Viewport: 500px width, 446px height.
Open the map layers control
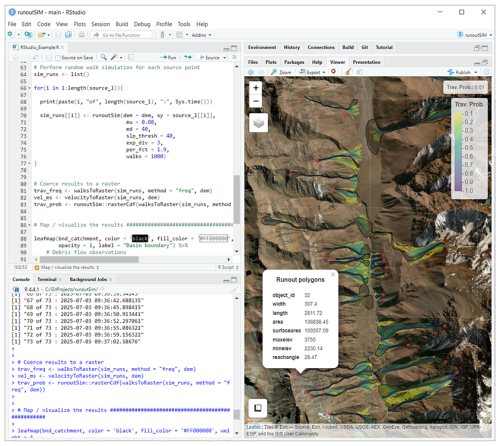(258, 123)
